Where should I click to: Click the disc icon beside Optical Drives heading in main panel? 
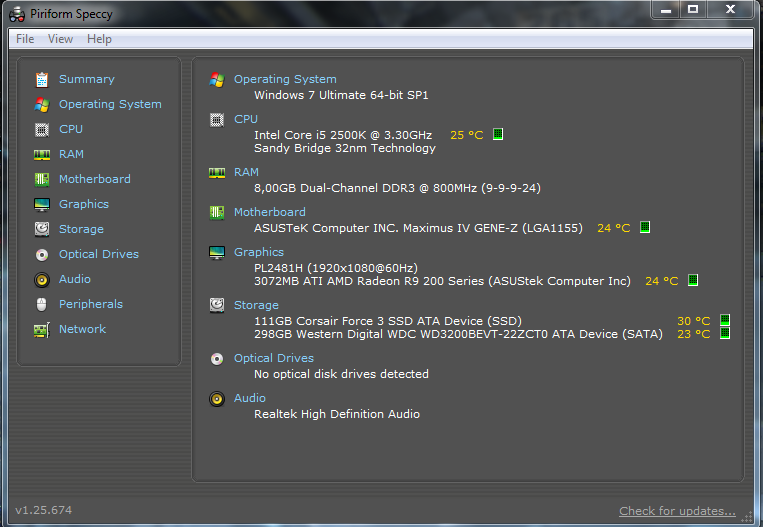click(217, 359)
